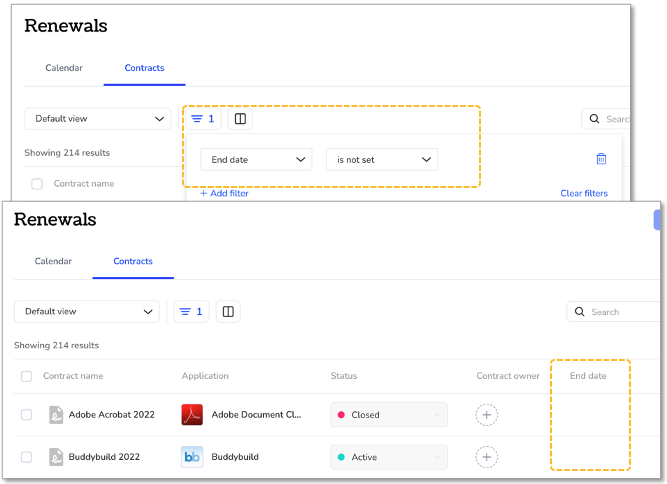Click Adobe Document Cl... application name

257,415
